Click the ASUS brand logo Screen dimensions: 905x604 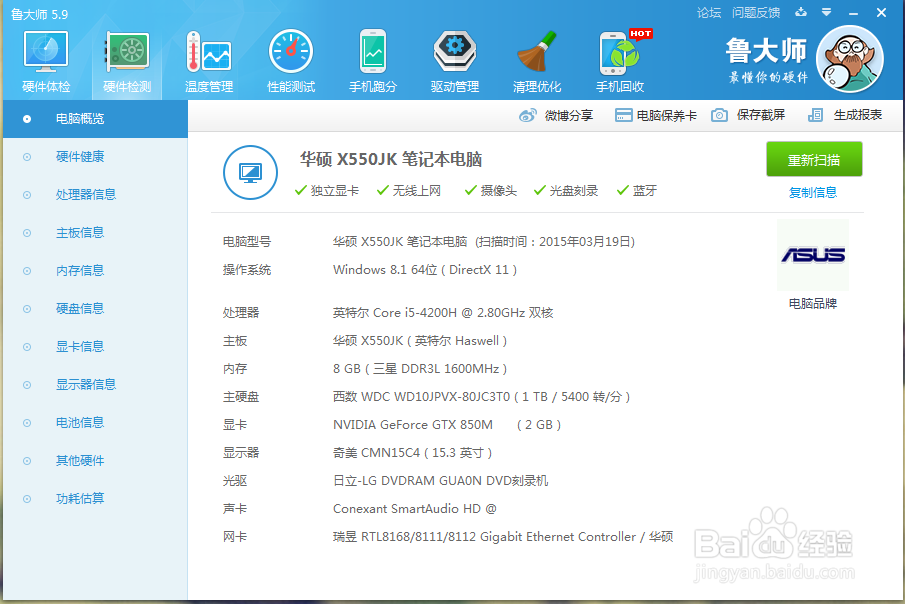[813, 255]
